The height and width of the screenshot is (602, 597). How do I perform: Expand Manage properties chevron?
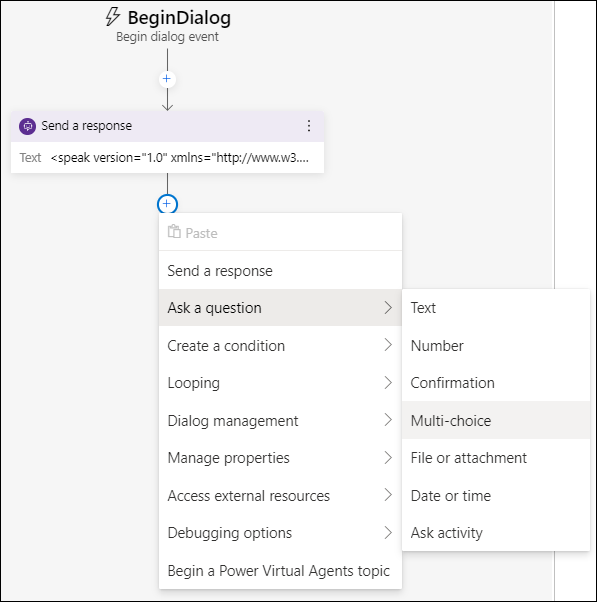388,458
